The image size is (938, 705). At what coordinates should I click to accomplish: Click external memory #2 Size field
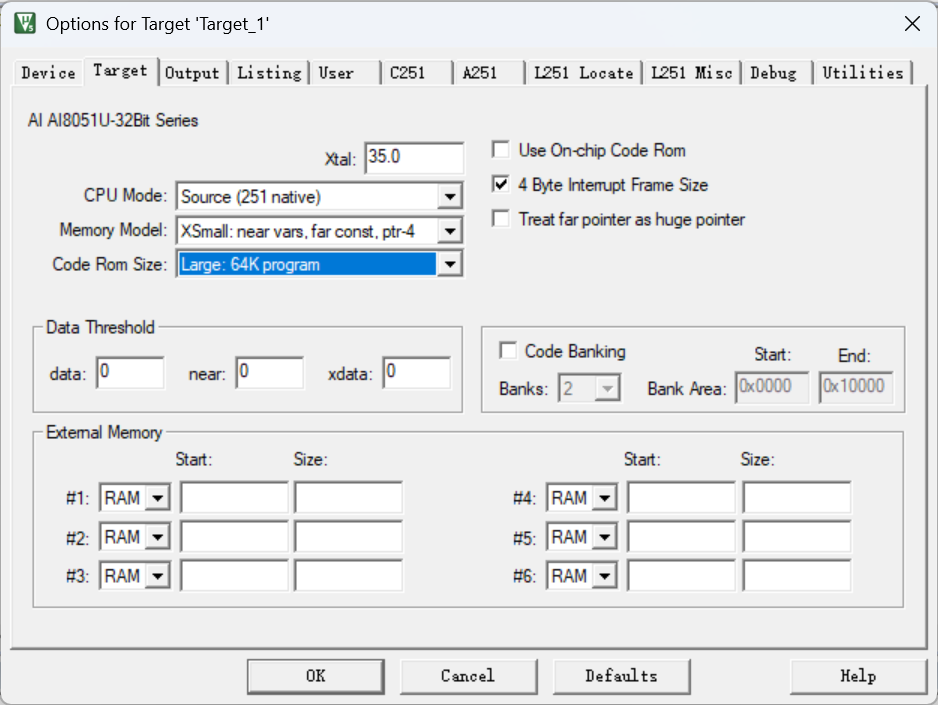coord(348,536)
